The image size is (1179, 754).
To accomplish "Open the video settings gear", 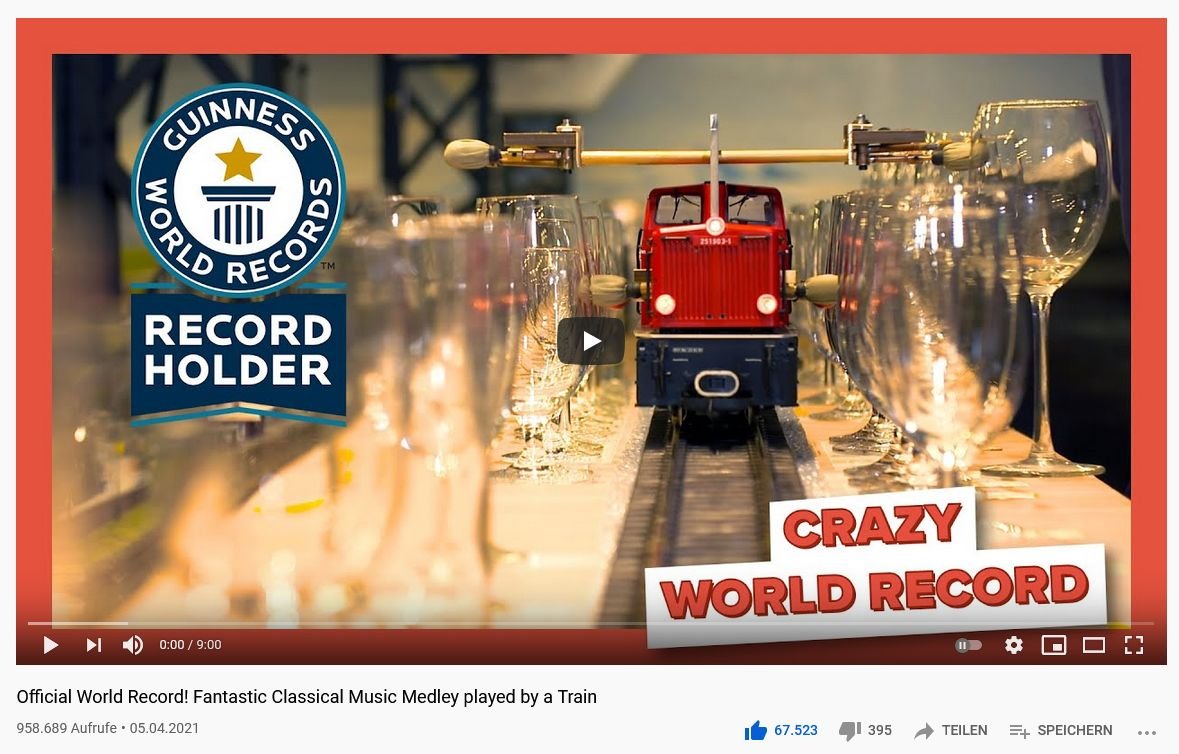I will point(1014,645).
